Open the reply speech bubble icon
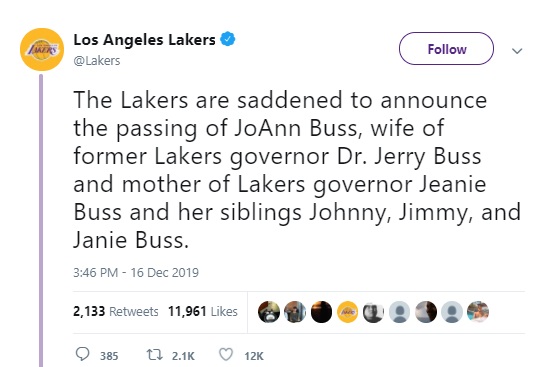Screen dimensions: 539x367 coord(82,354)
